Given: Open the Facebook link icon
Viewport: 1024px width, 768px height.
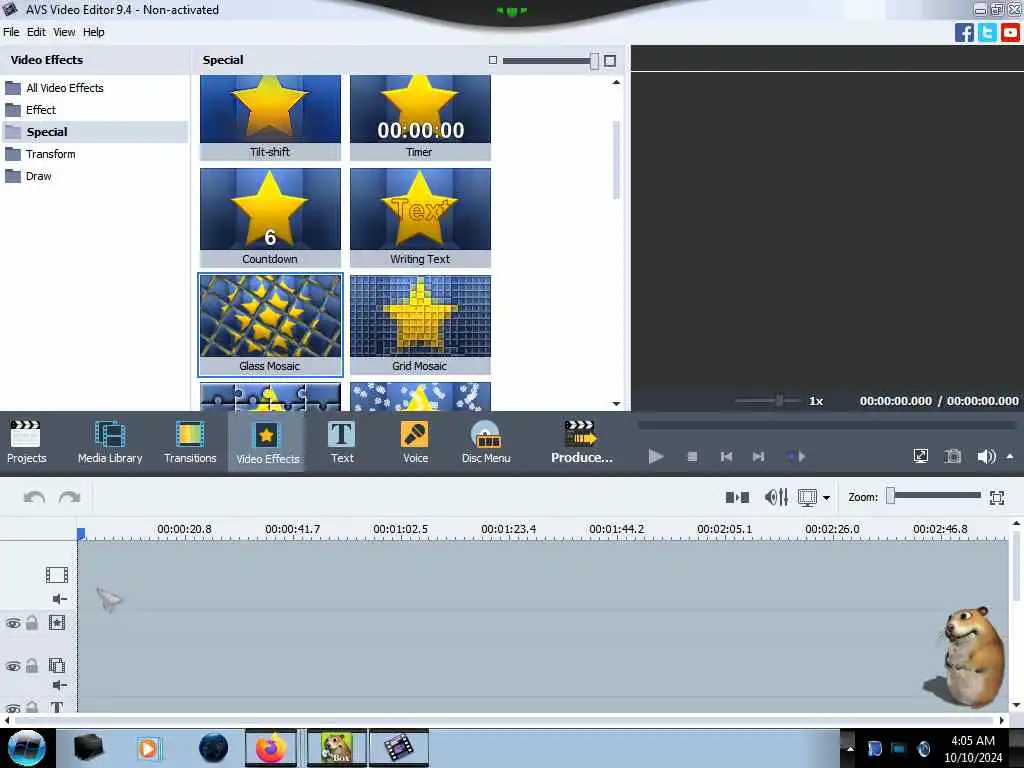Looking at the screenshot, I should click(x=964, y=32).
